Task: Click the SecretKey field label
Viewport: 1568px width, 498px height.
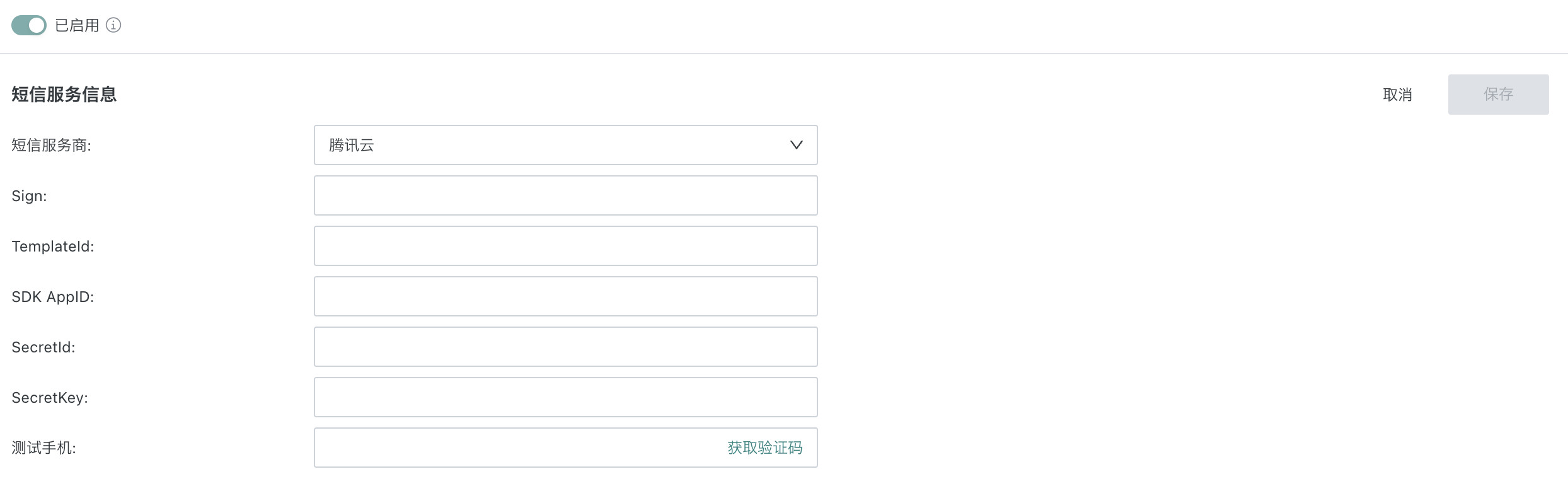Action: [x=49, y=398]
